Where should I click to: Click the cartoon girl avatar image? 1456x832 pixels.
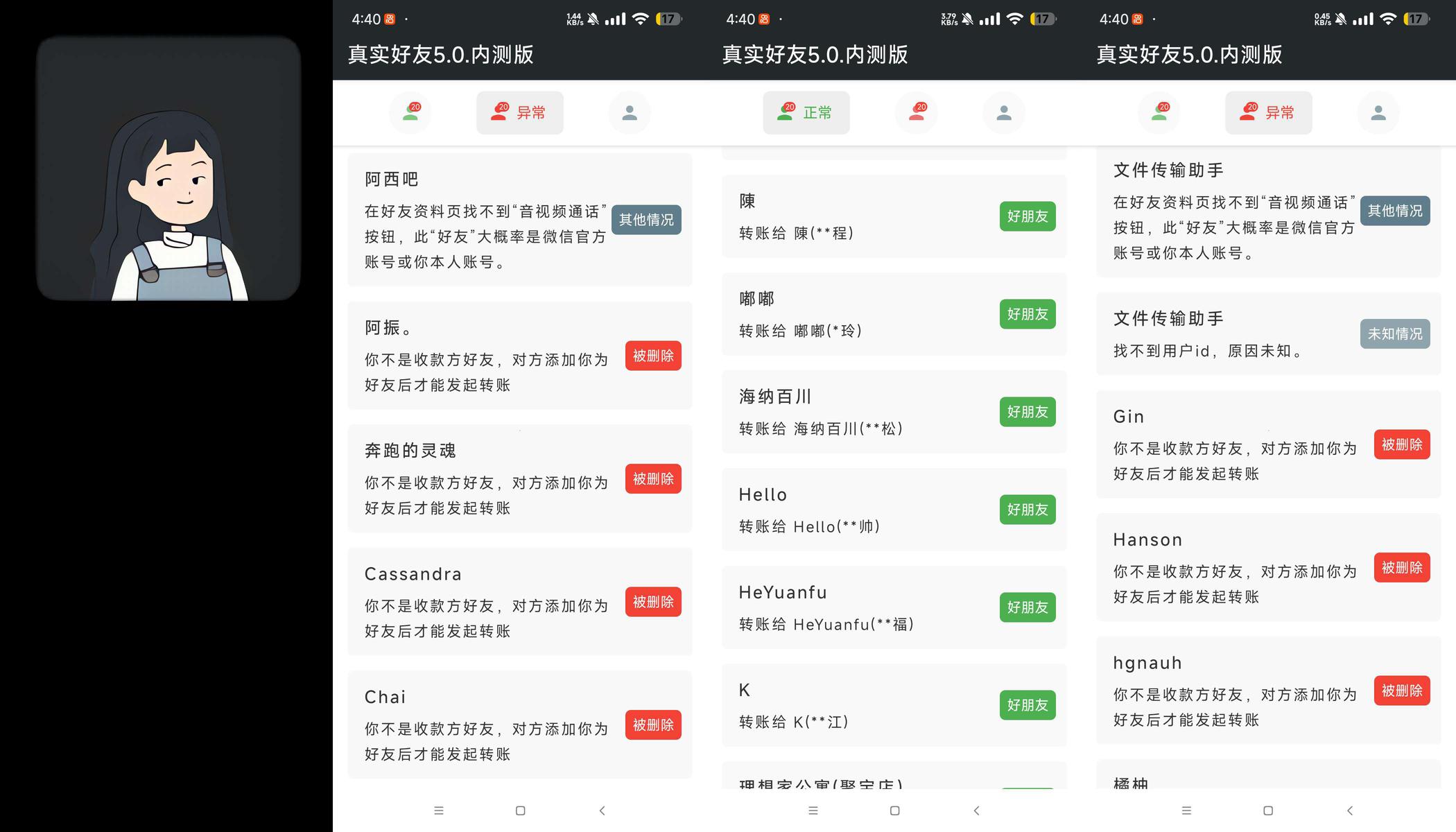pos(168,169)
